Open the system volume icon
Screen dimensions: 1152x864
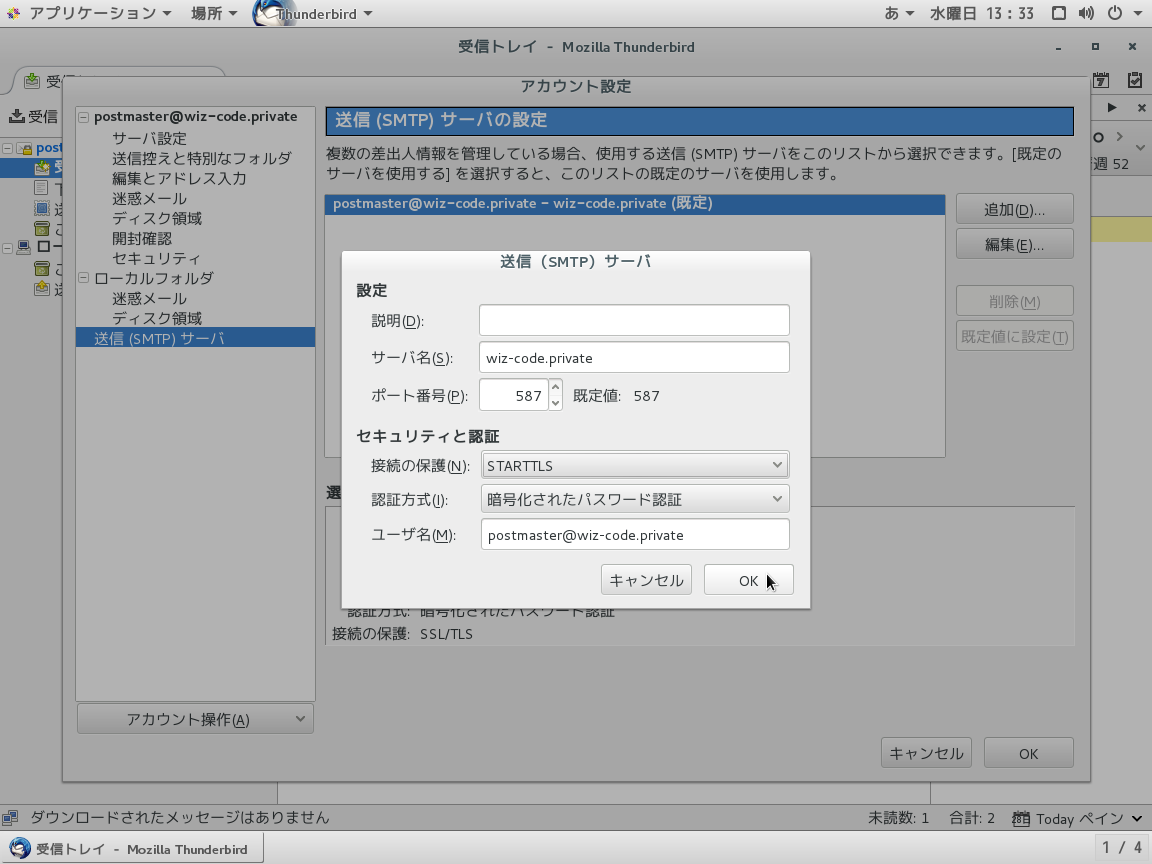point(1086,13)
